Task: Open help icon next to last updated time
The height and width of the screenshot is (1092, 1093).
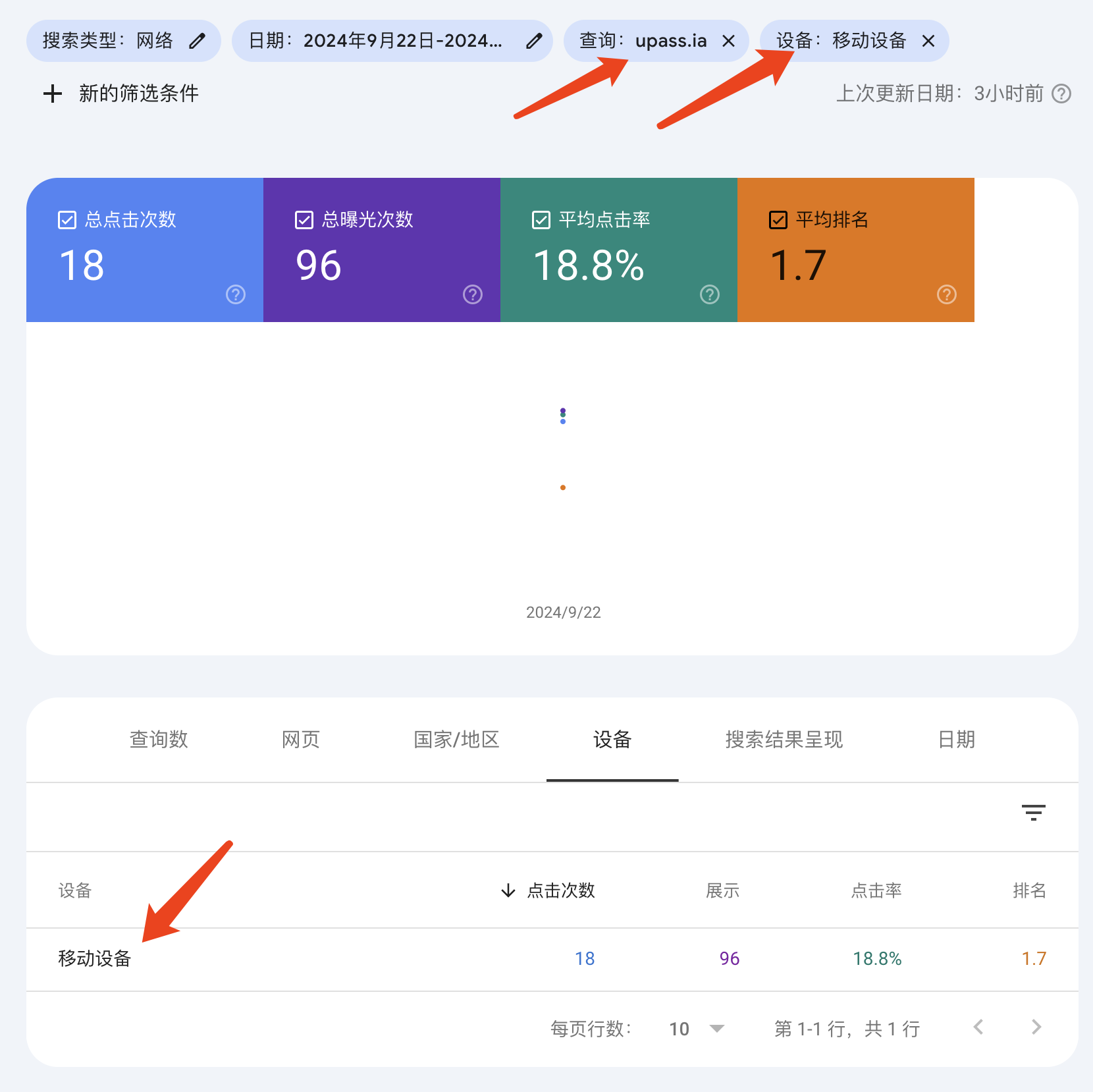Action: [1061, 94]
